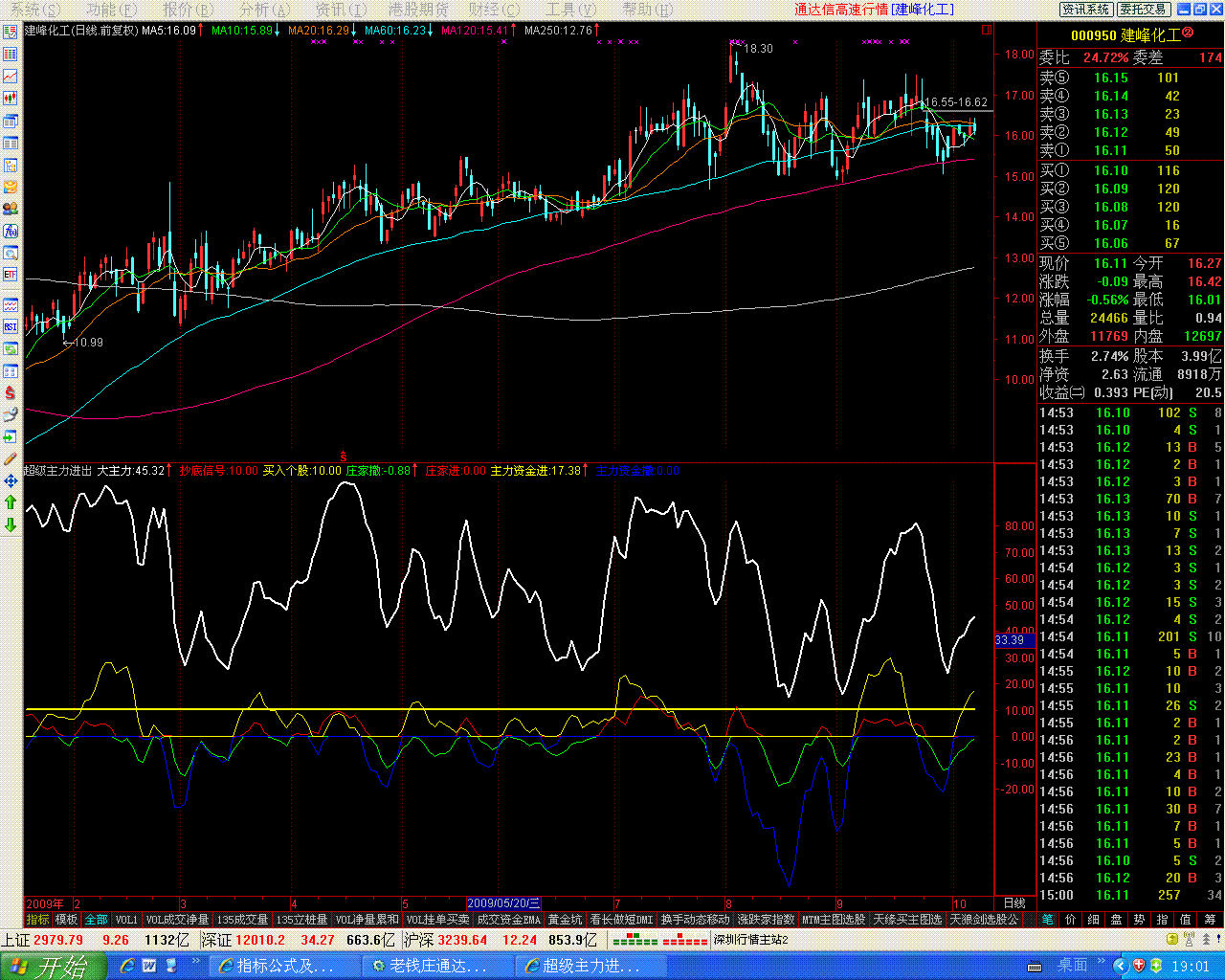Select the VOL成交净量 indicator tab
This screenshot has height=980, width=1225.
(x=177, y=920)
